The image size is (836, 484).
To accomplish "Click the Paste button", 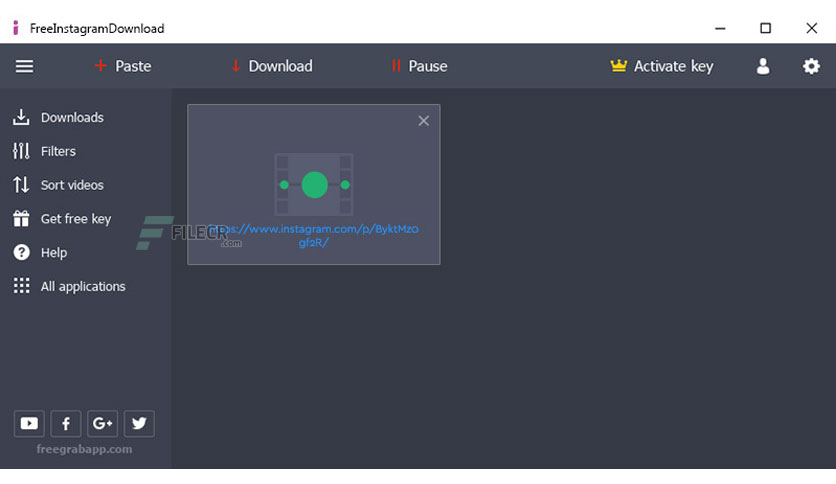I will (123, 66).
